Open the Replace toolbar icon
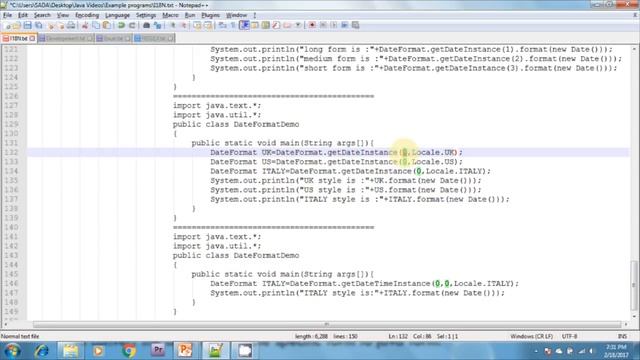 [158, 25]
